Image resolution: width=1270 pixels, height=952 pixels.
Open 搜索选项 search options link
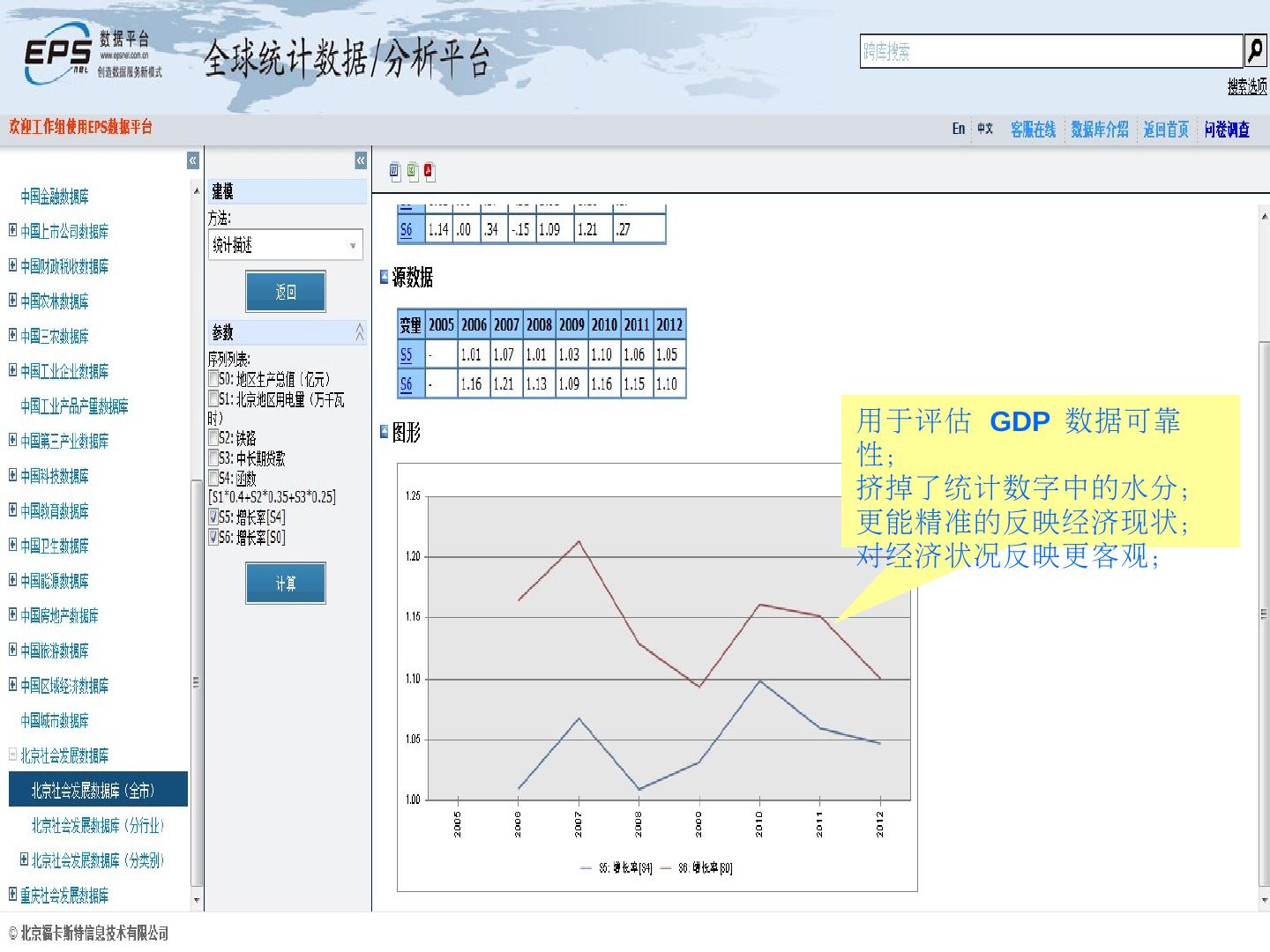(x=1247, y=86)
